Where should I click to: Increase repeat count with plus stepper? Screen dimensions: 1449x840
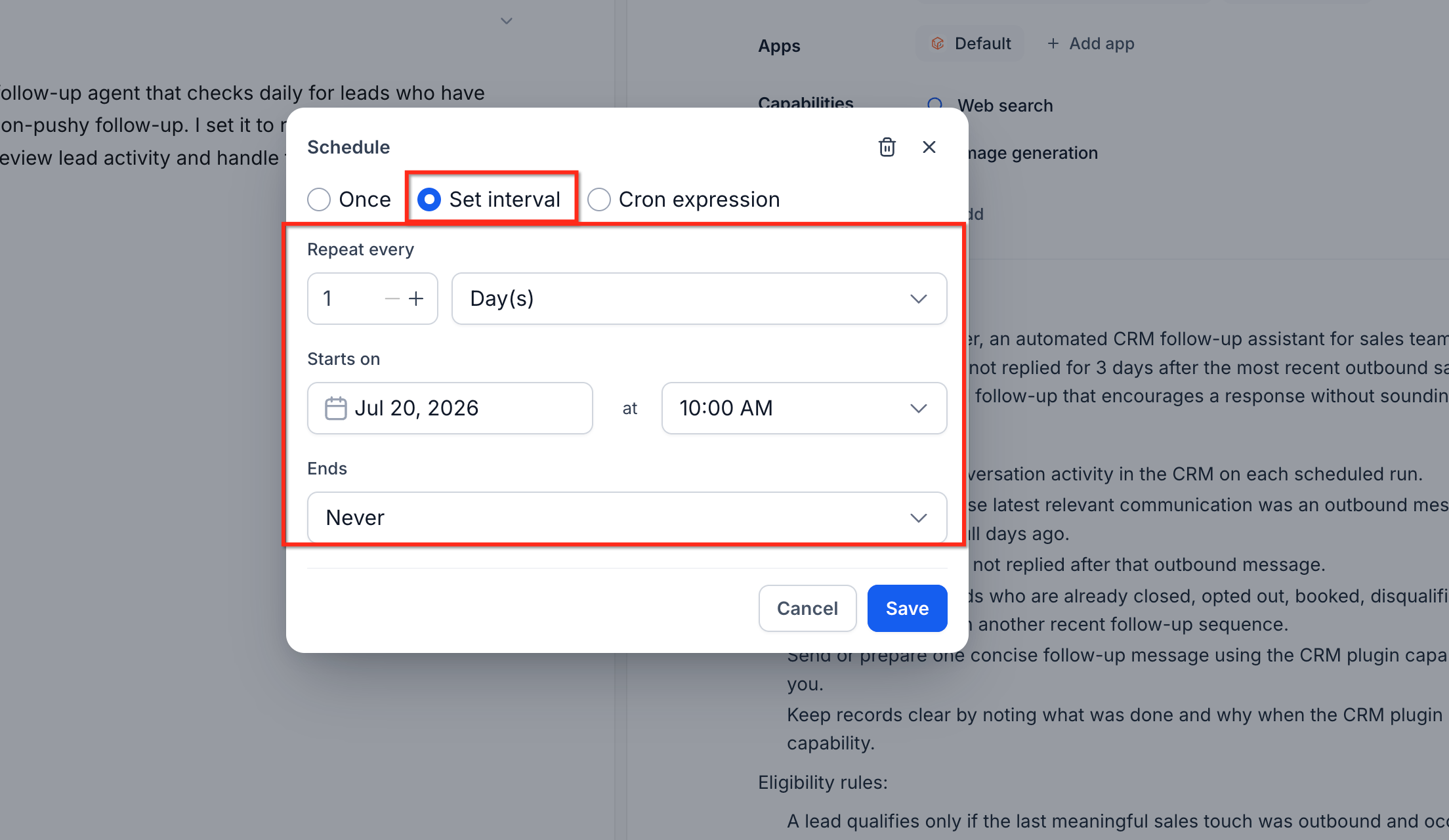tap(416, 299)
